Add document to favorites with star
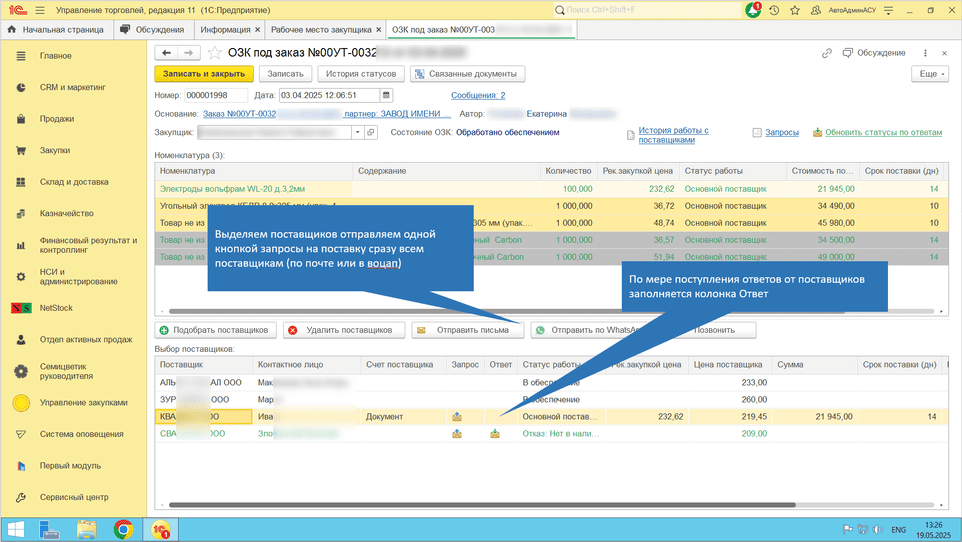Screen dimensions: 962x542 pos(214,53)
